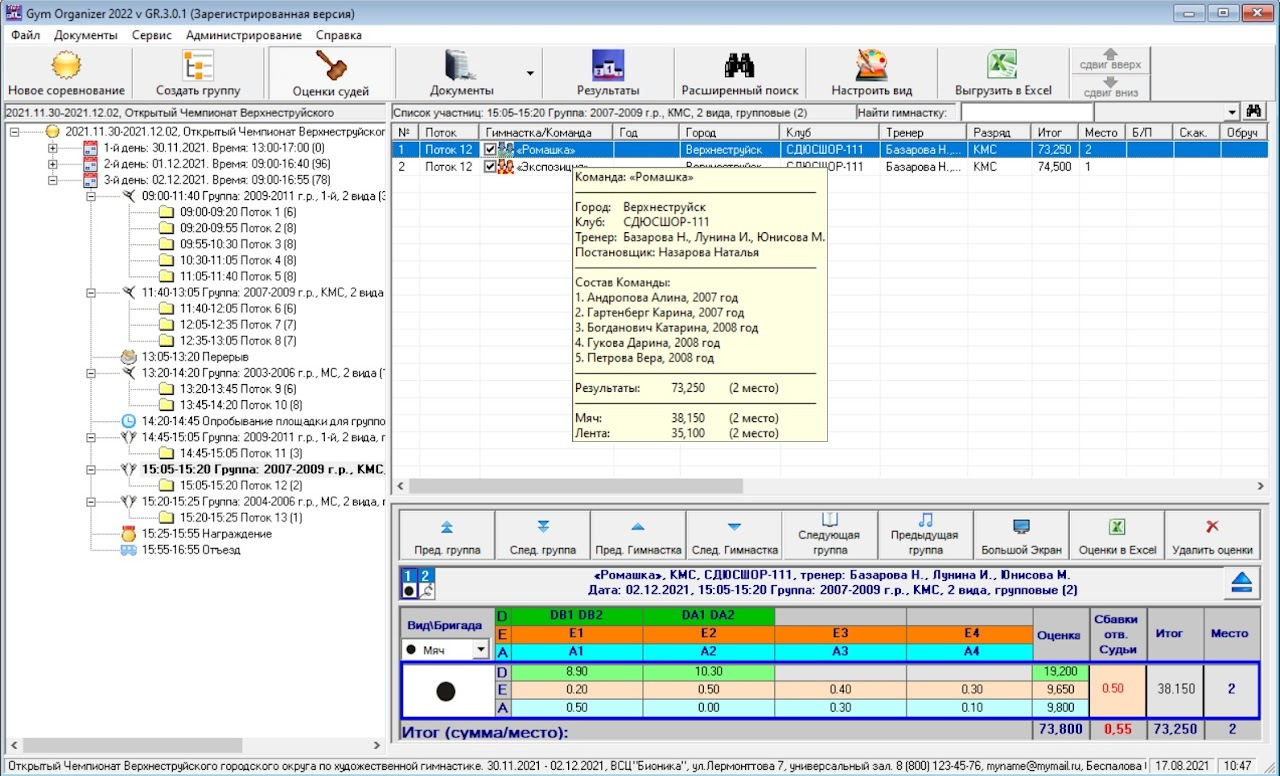Toggle the checkbox in the «Экспозиция» row

click(490, 167)
